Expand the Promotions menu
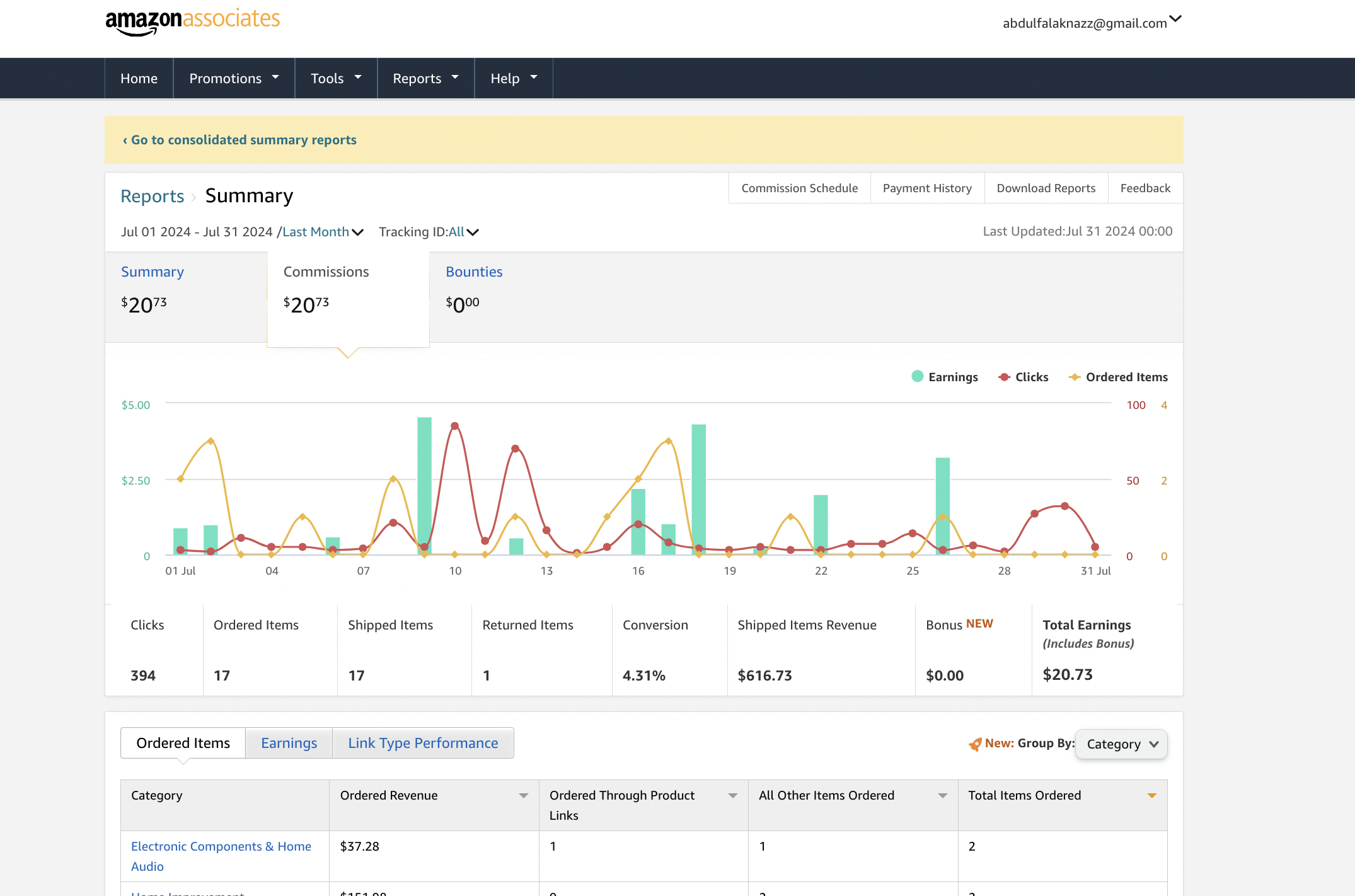This screenshot has height=896, width=1355. pos(234,78)
